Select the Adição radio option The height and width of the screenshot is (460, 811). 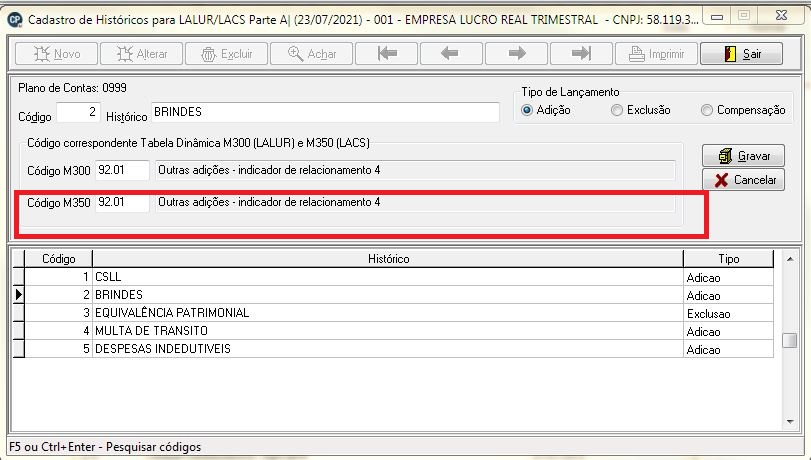tap(545, 110)
